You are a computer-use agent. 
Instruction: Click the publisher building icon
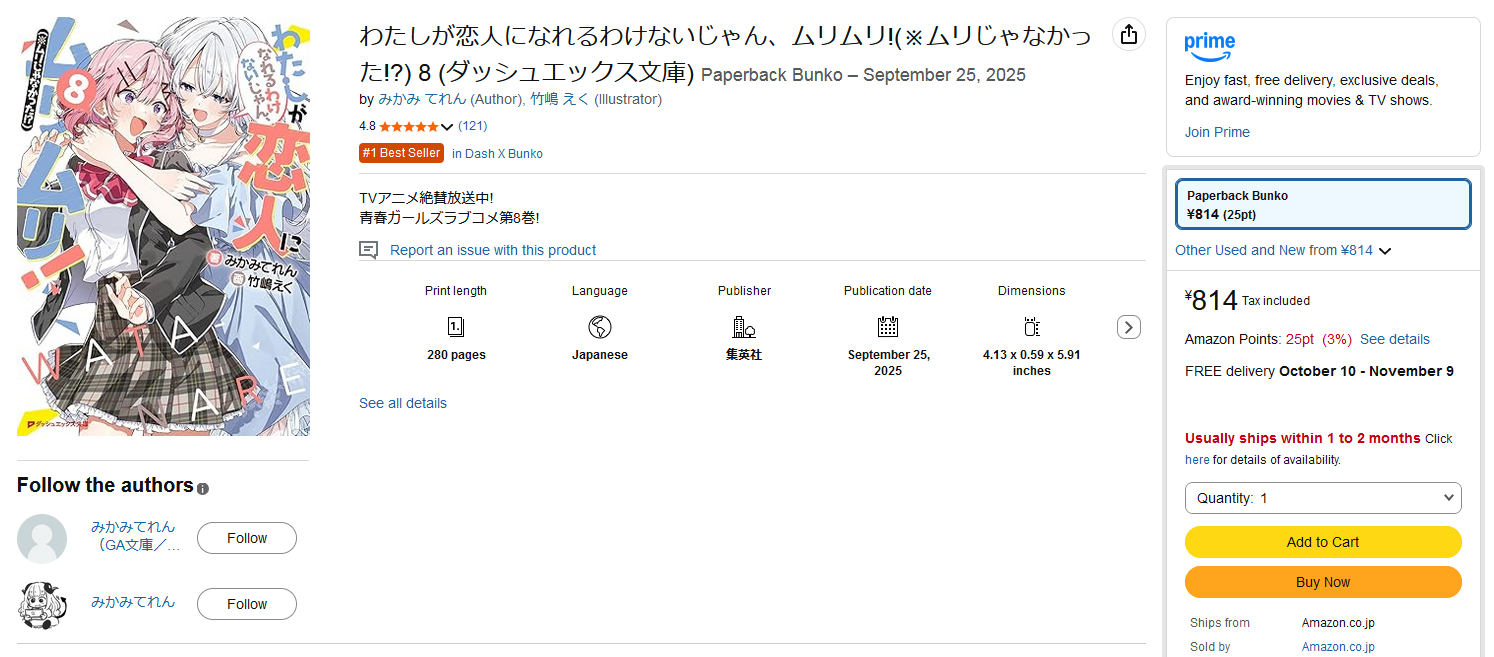point(744,327)
